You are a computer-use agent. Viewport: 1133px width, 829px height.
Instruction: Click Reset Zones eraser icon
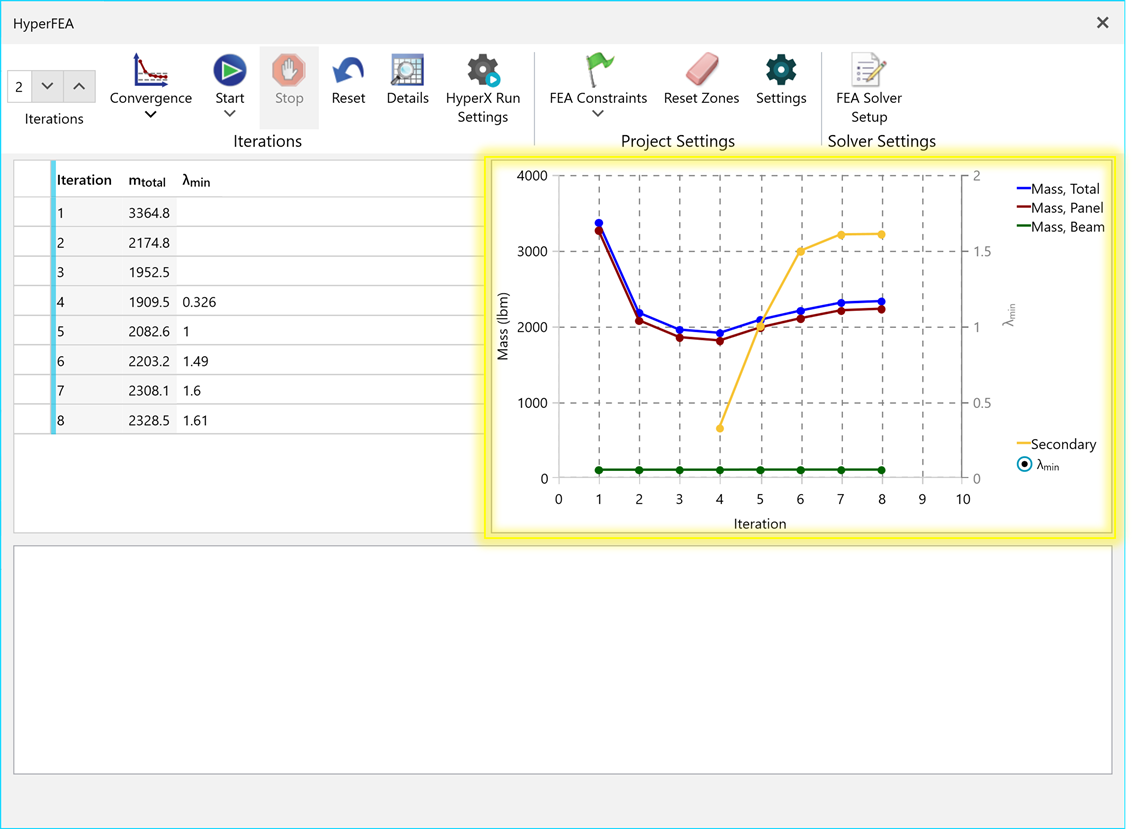tap(701, 70)
